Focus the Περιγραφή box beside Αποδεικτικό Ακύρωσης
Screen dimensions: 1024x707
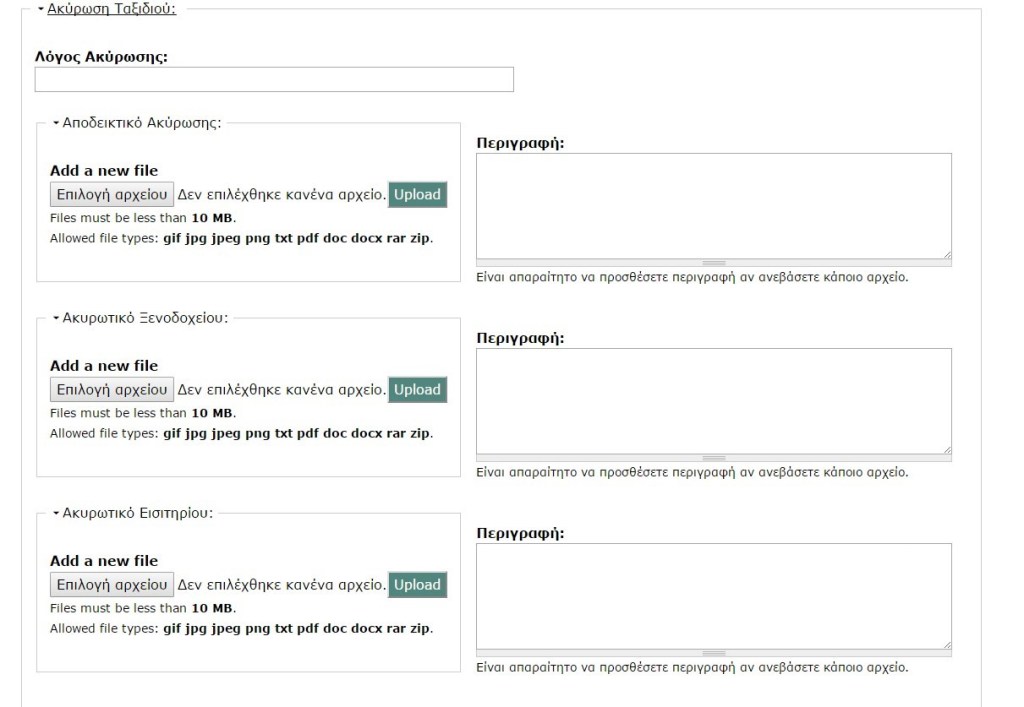[x=713, y=206]
